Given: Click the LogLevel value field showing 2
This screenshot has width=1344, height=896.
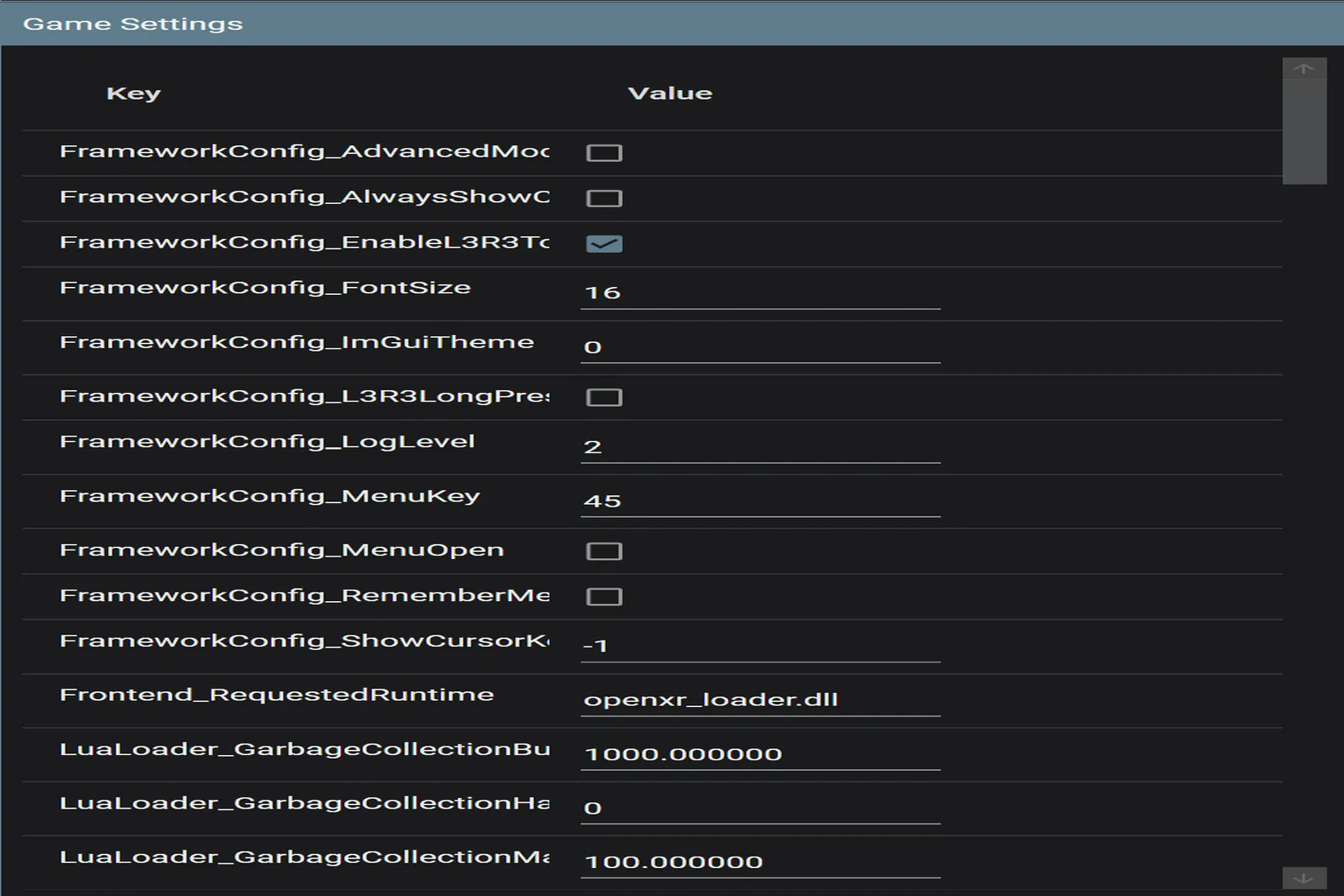Looking at the screenshot, I should (x=760, y=447).
